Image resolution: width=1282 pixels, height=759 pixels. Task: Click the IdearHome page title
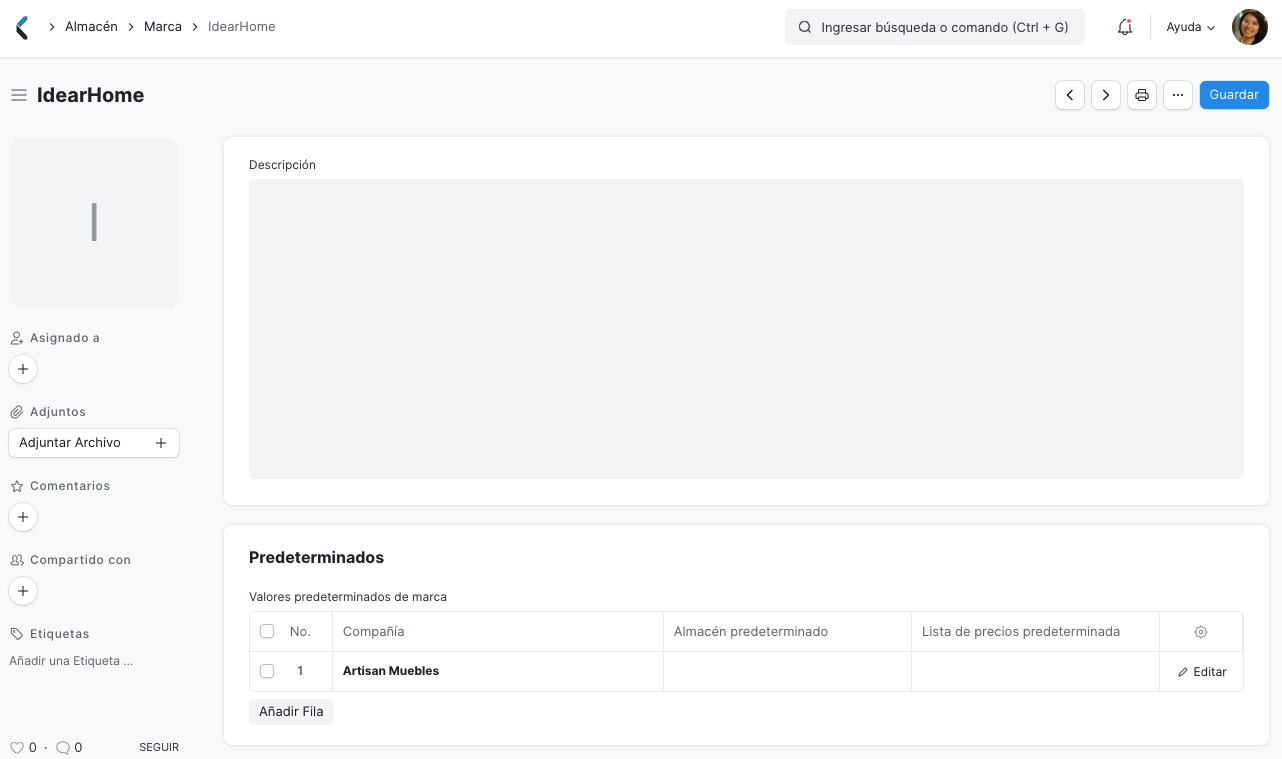[x=90, y=95]
